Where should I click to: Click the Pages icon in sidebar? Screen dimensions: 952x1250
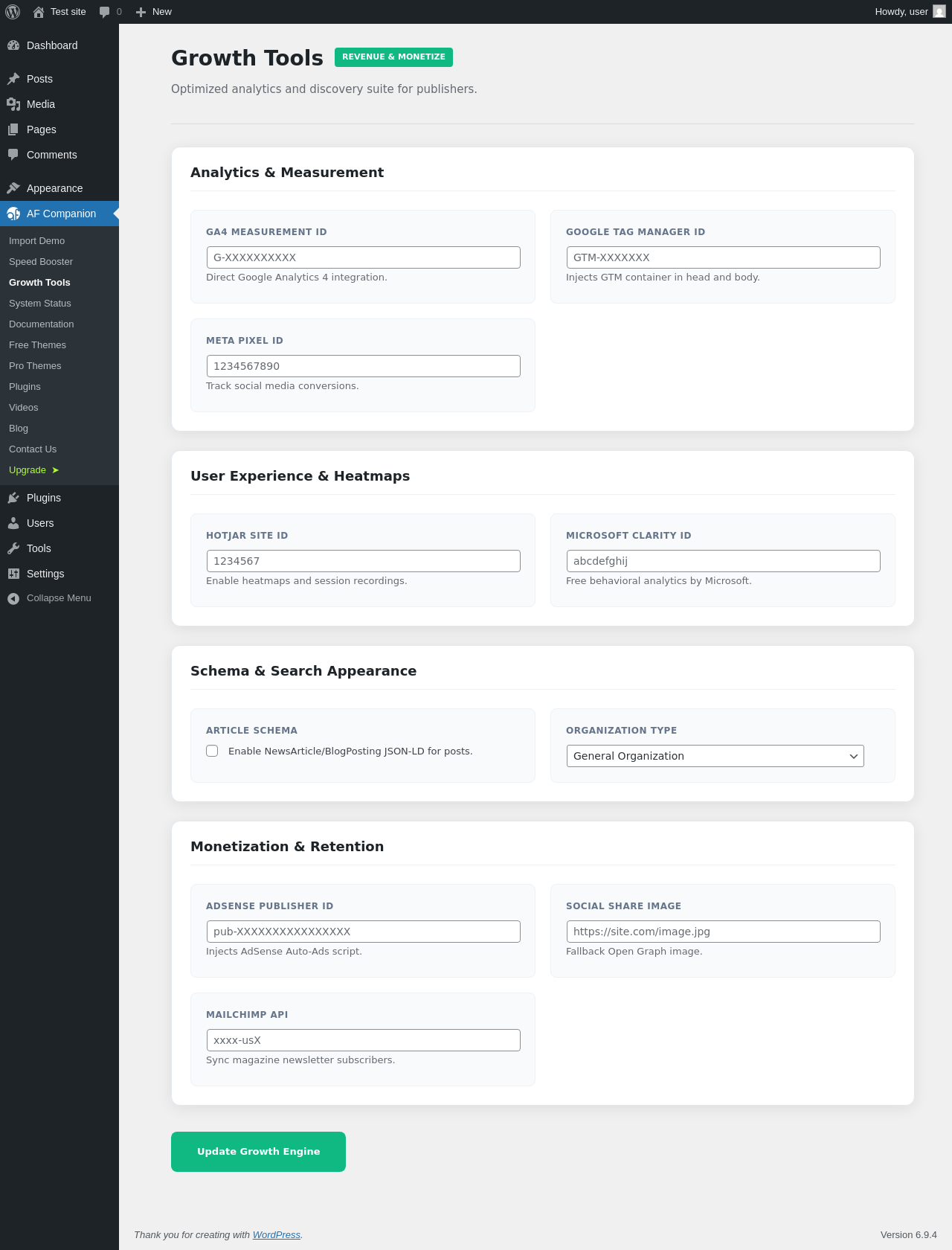(13, 129)
